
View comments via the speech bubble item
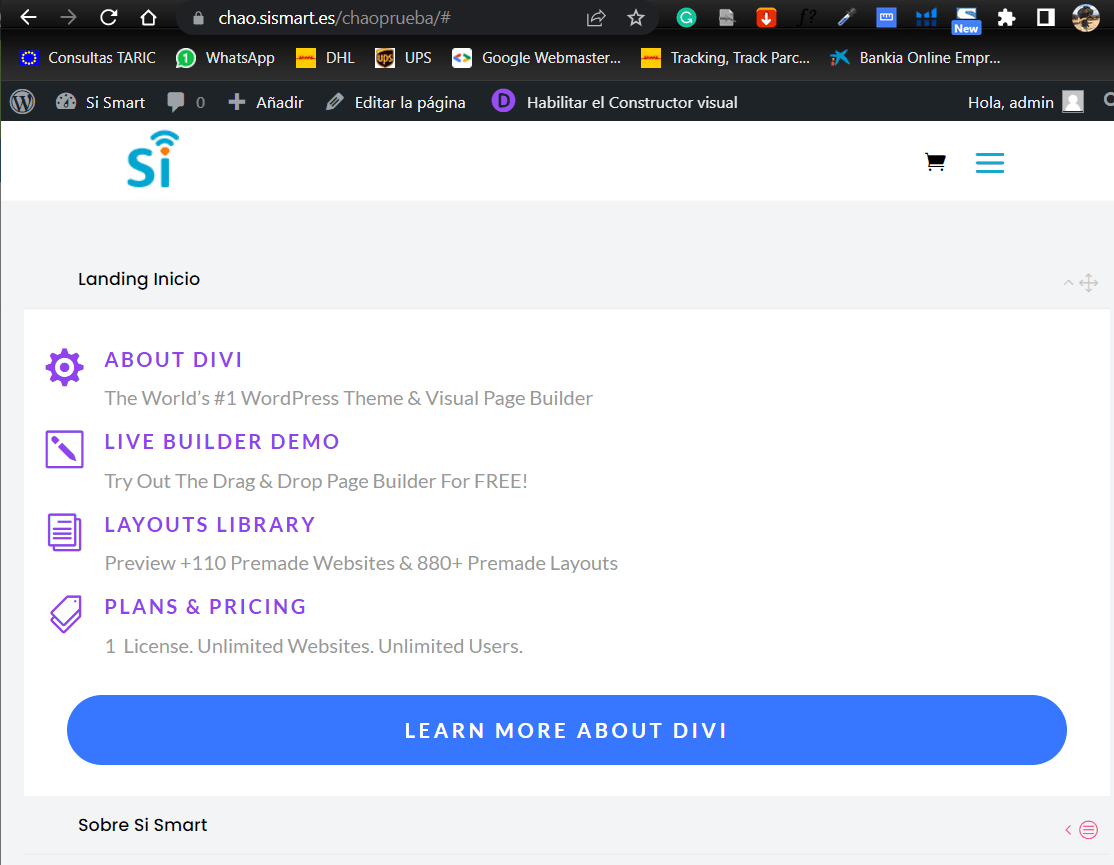pos(185,102)
